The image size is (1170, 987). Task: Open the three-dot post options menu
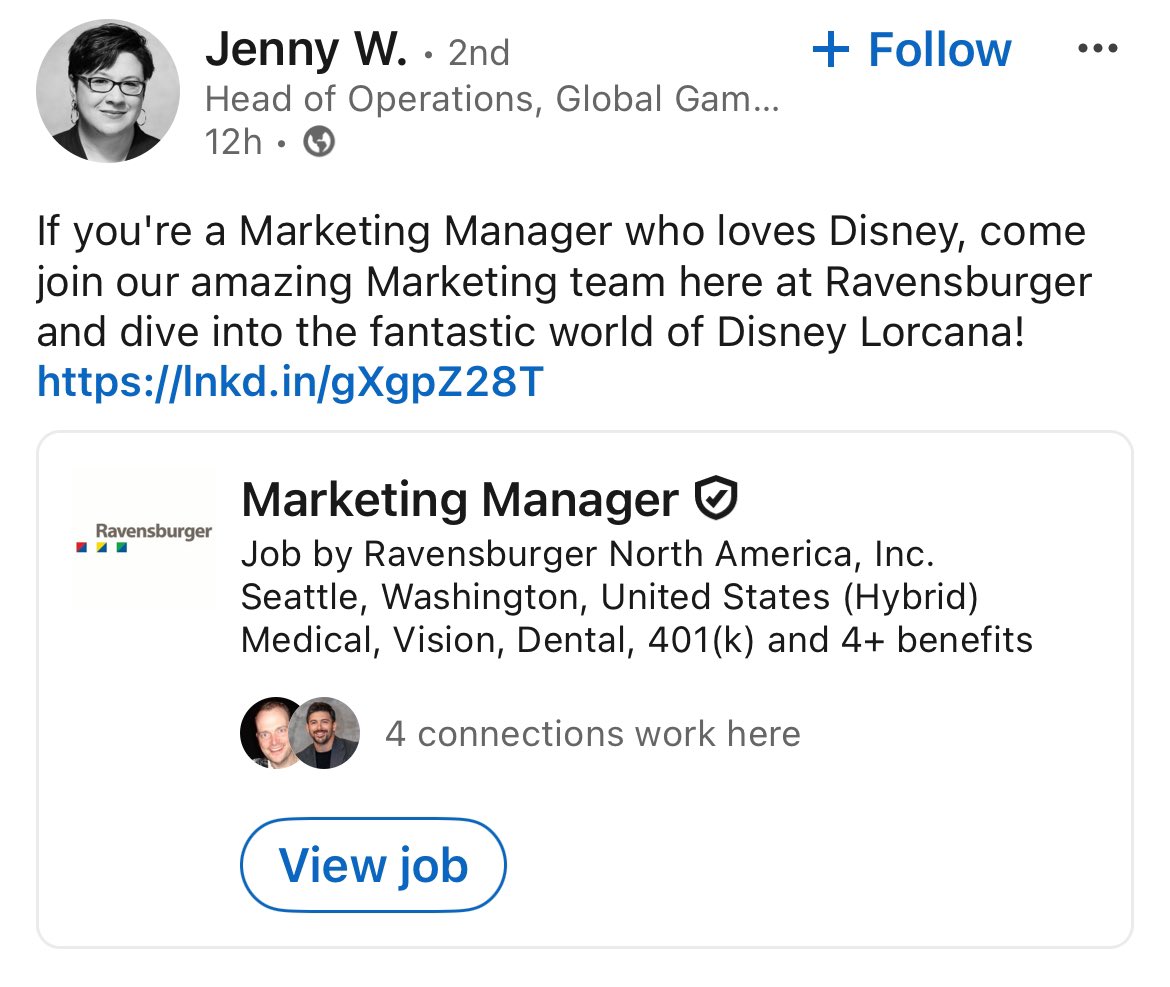(1098, 49)
